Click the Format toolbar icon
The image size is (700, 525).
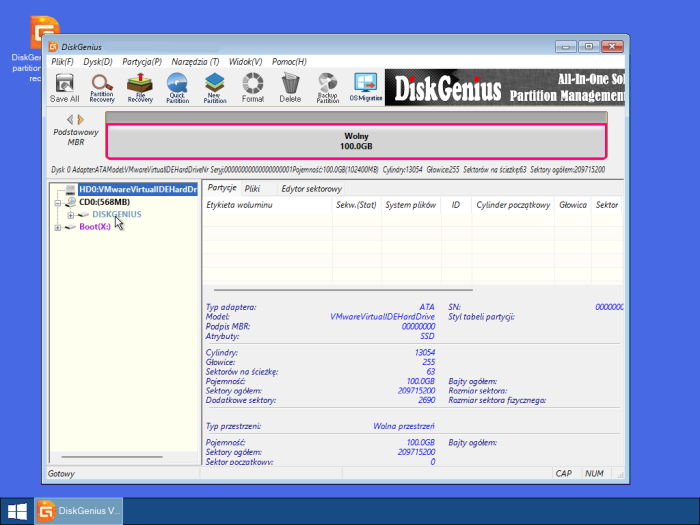pyautogui.click(x=253, y=88)
